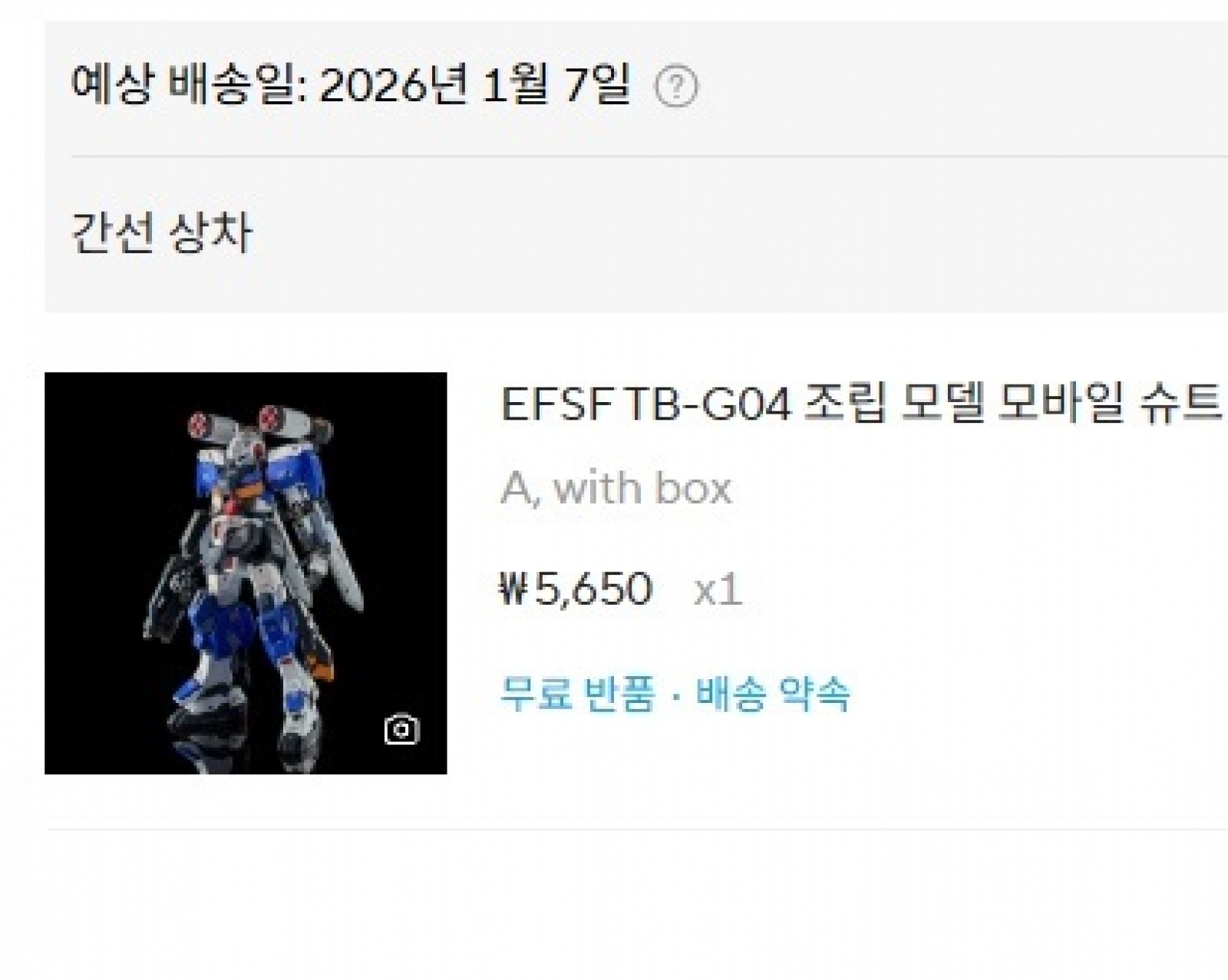Click the camera icon on product image
The width and height of the screenshot is (1228, 980).
(401, 729)
